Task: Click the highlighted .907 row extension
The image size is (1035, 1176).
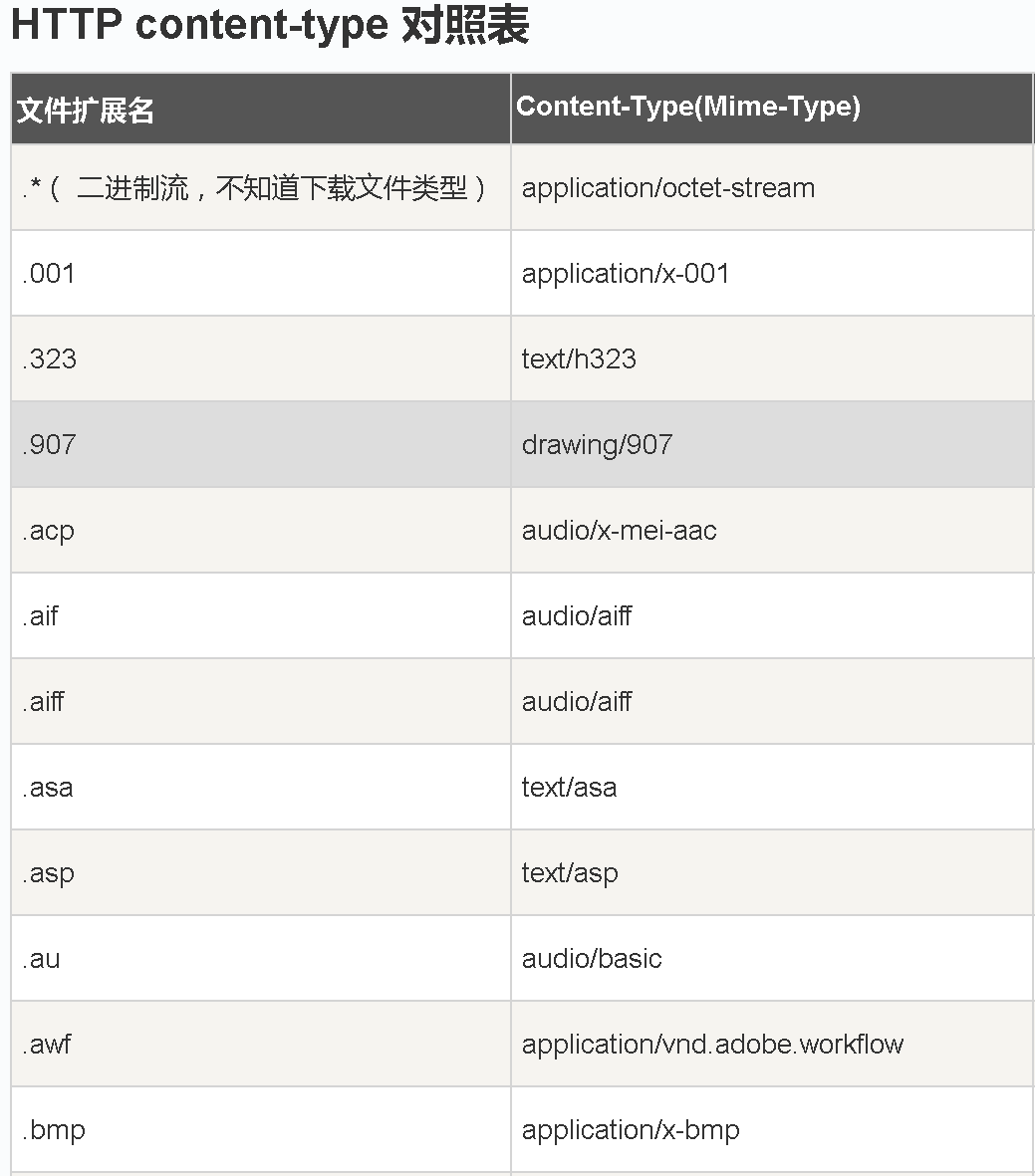Action: click(260, 444)
